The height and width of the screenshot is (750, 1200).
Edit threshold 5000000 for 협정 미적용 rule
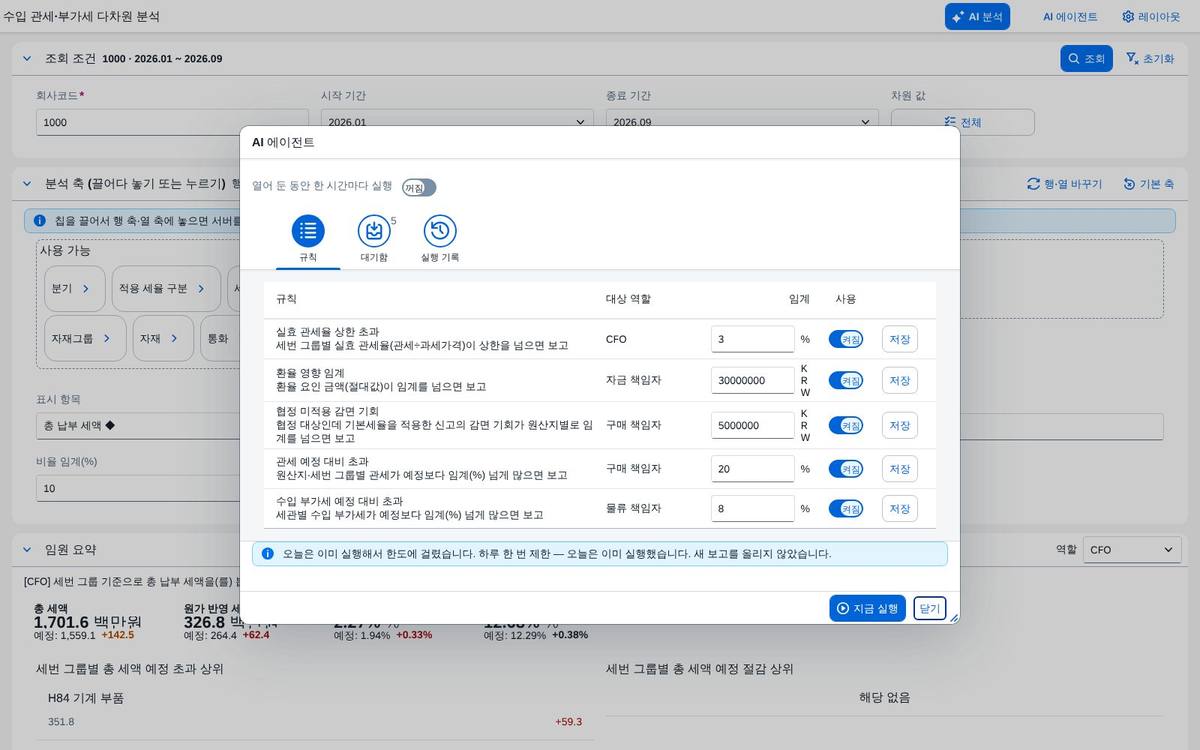(753, 425)
